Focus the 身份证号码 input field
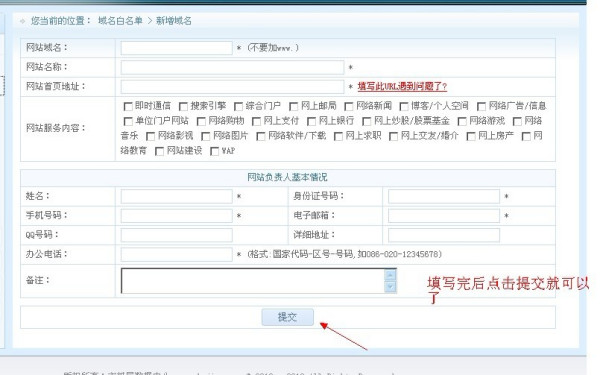 (444, 196)
